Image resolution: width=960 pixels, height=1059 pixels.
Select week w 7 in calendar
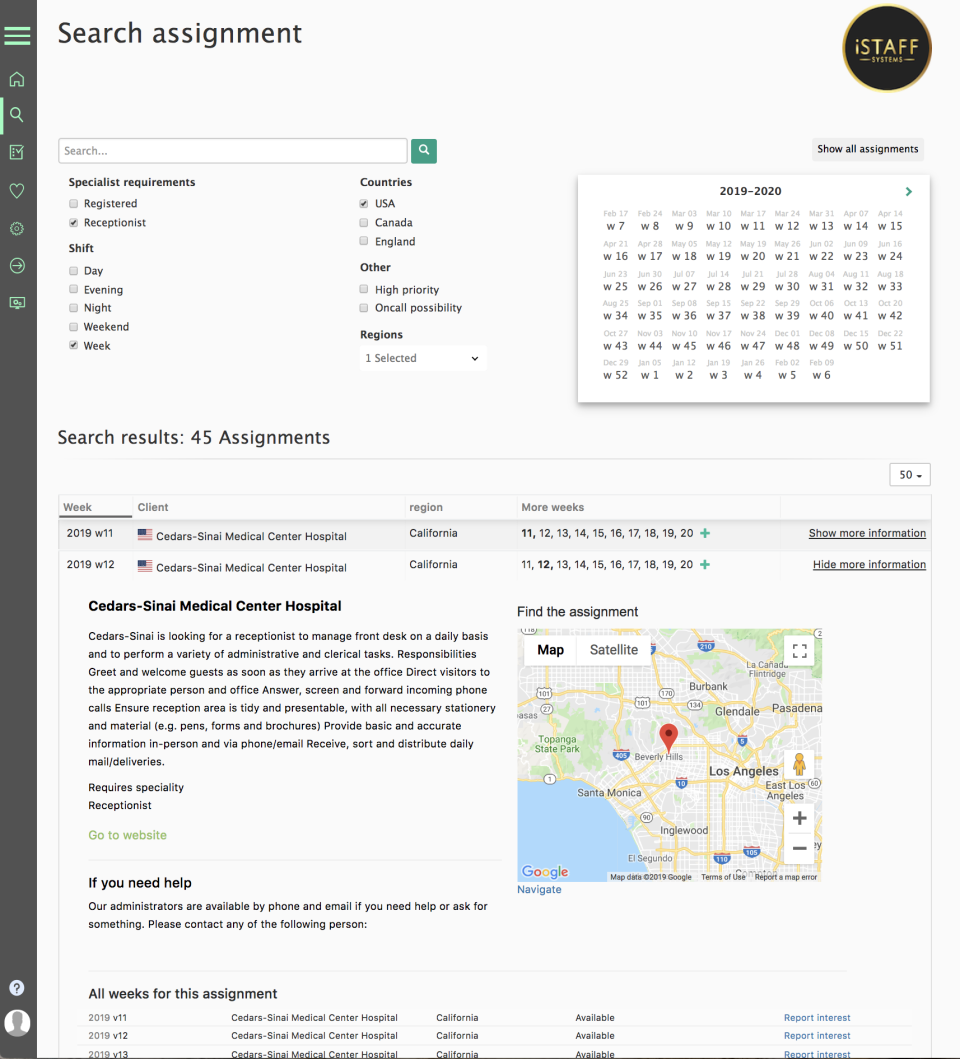[x=615, y=226]
